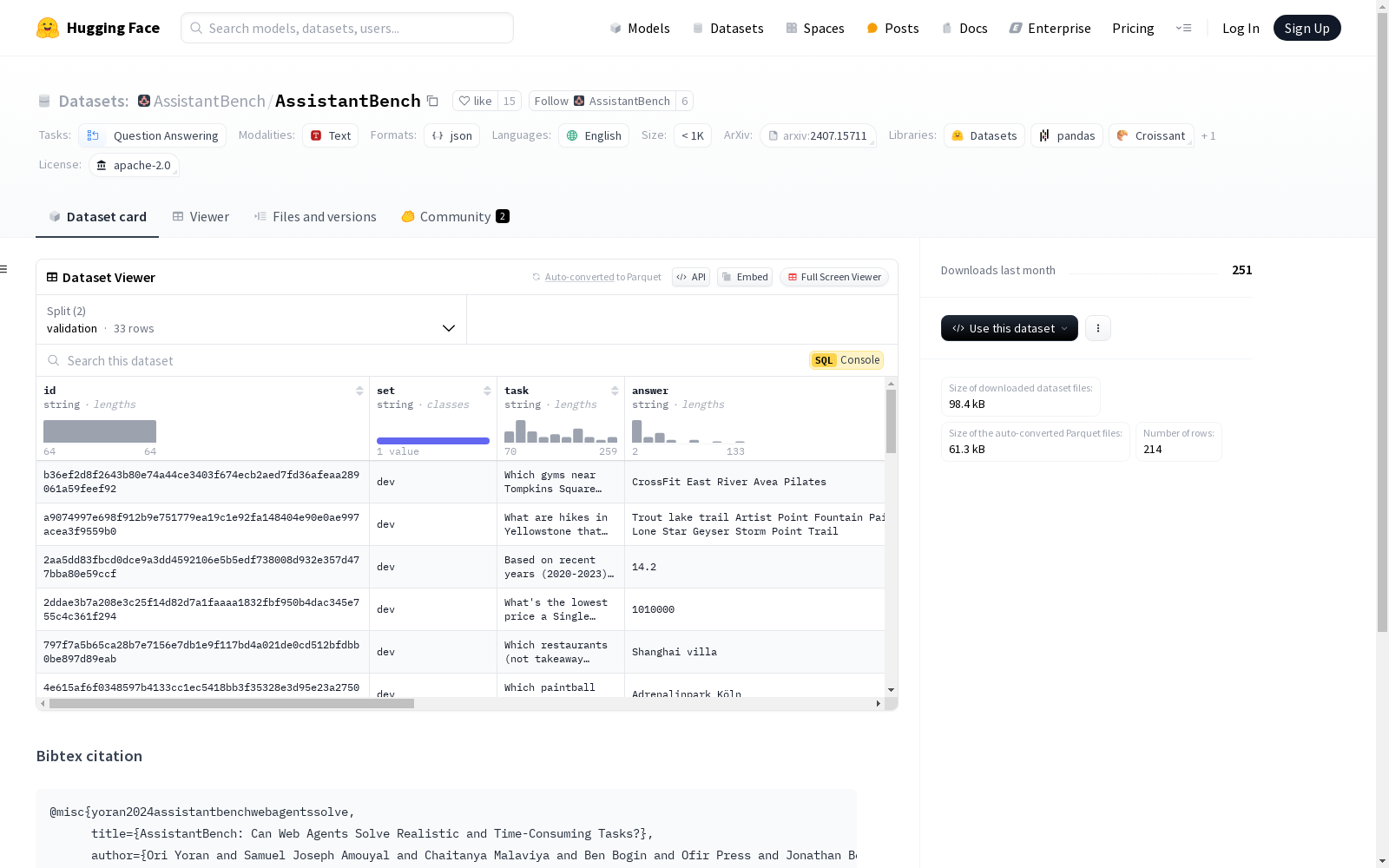Open the more navigation menu icon
1389x868 pixels.
1183,28
